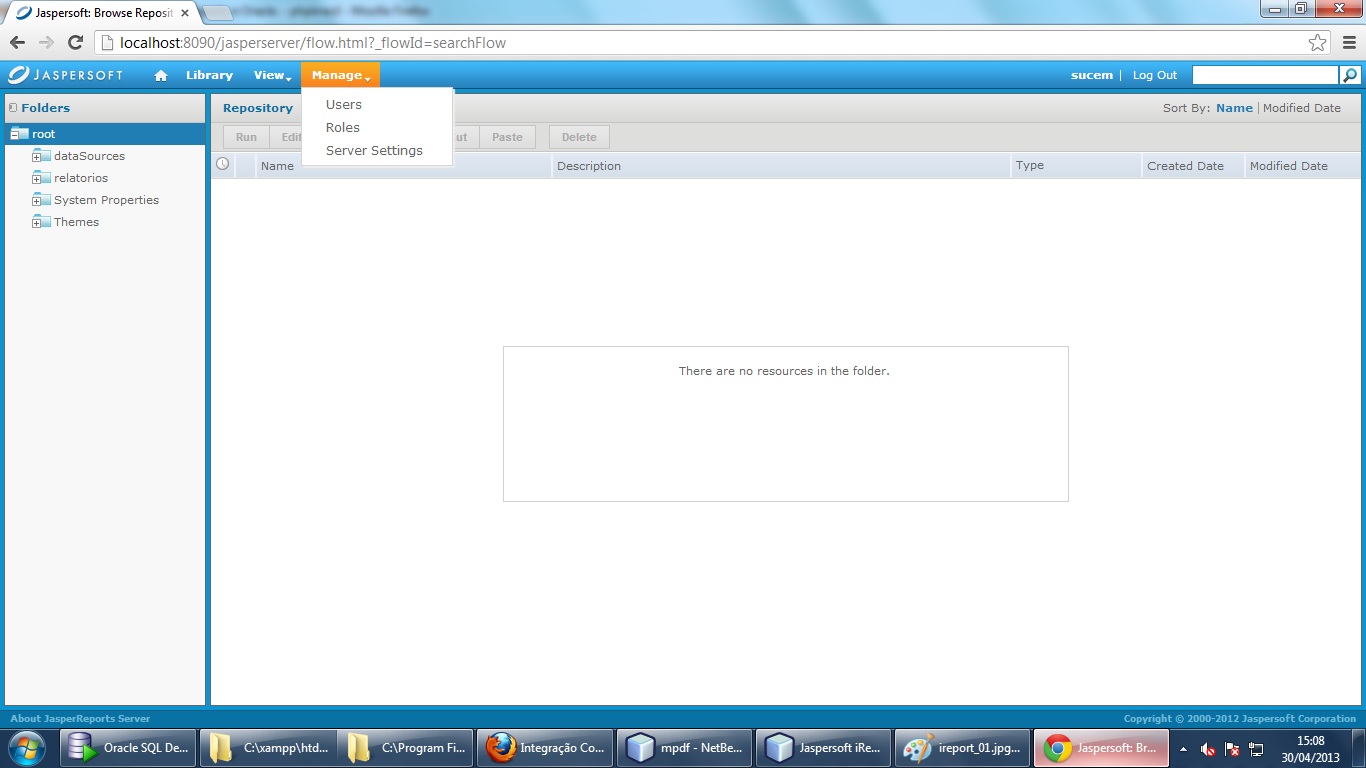The width and height of the screenshot is (1366, 768).
Task: Sort the repository by Modified Date
Action: (x=1301, y=108)
